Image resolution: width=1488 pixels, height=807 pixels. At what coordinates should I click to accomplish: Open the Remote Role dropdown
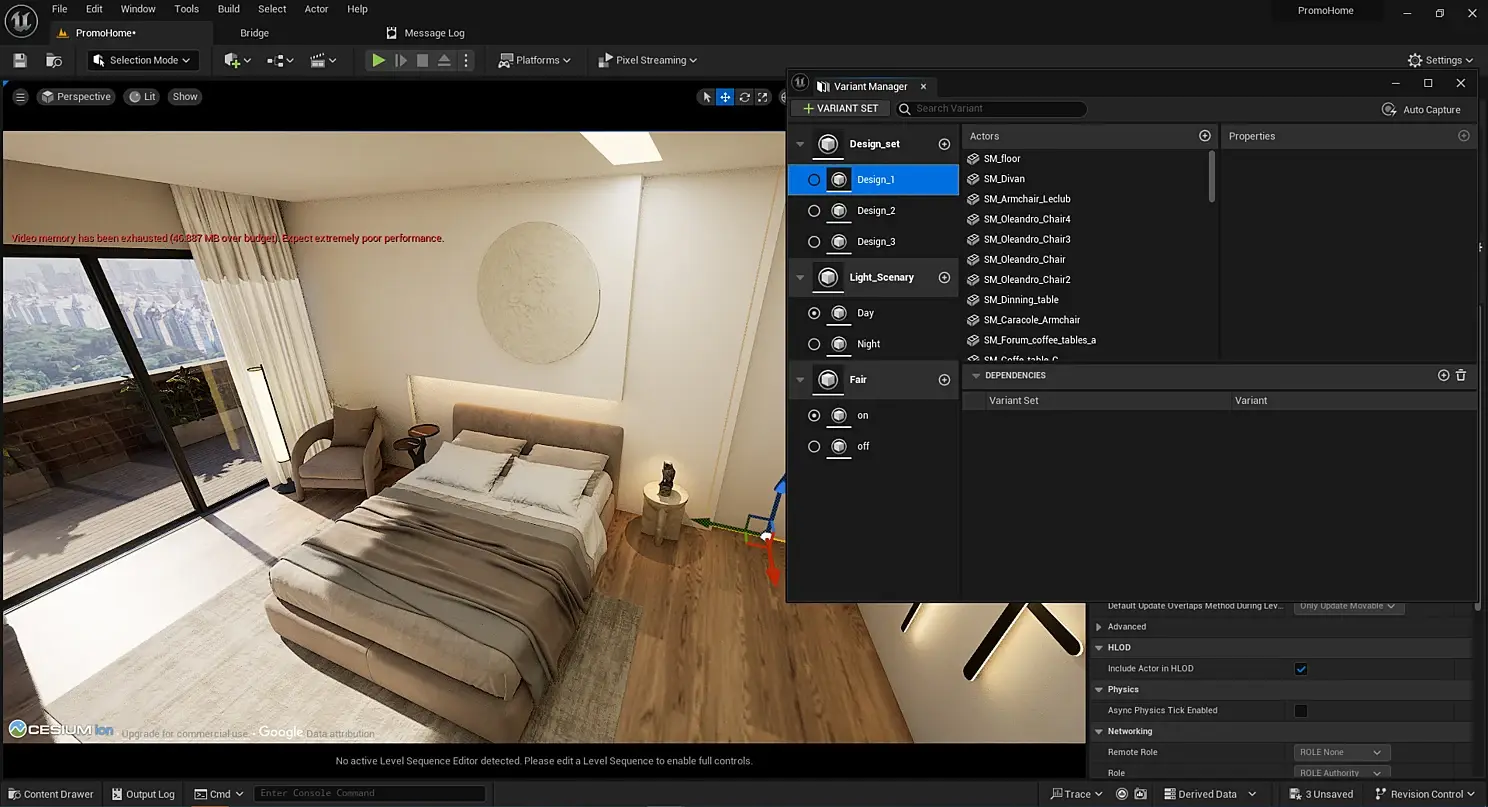coord(1340,752)
